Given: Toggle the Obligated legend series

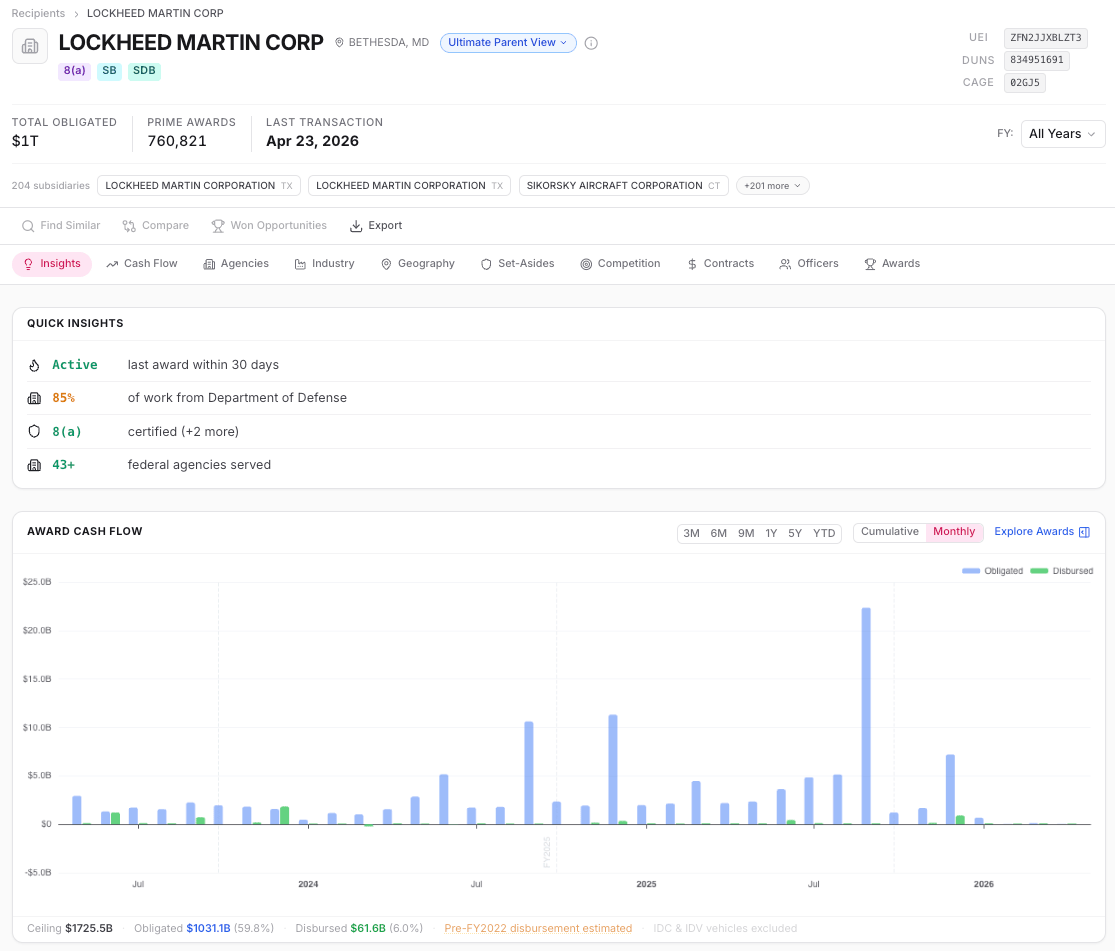Looking at the screenshot, I should click(992, 571).
